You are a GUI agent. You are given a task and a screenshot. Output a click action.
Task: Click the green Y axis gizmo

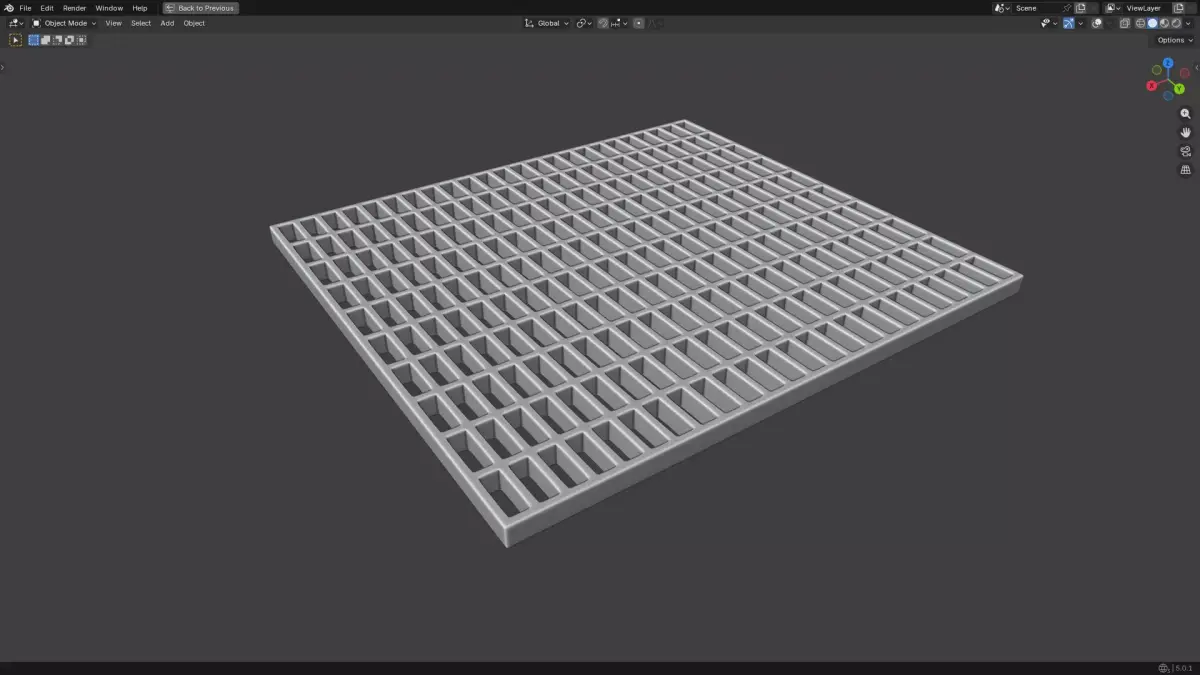click(1179, 89)
